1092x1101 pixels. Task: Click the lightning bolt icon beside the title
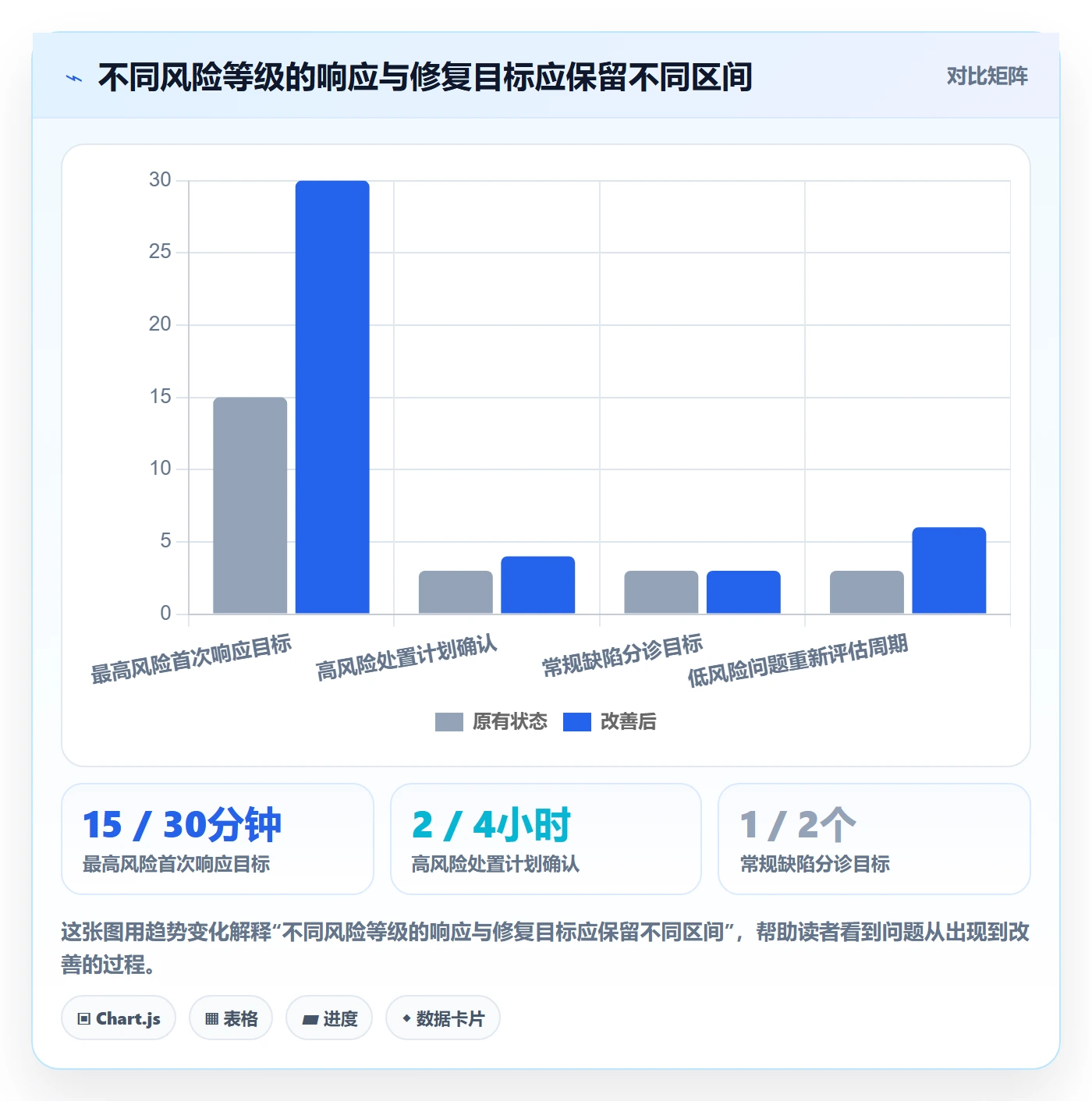(74, 78)
